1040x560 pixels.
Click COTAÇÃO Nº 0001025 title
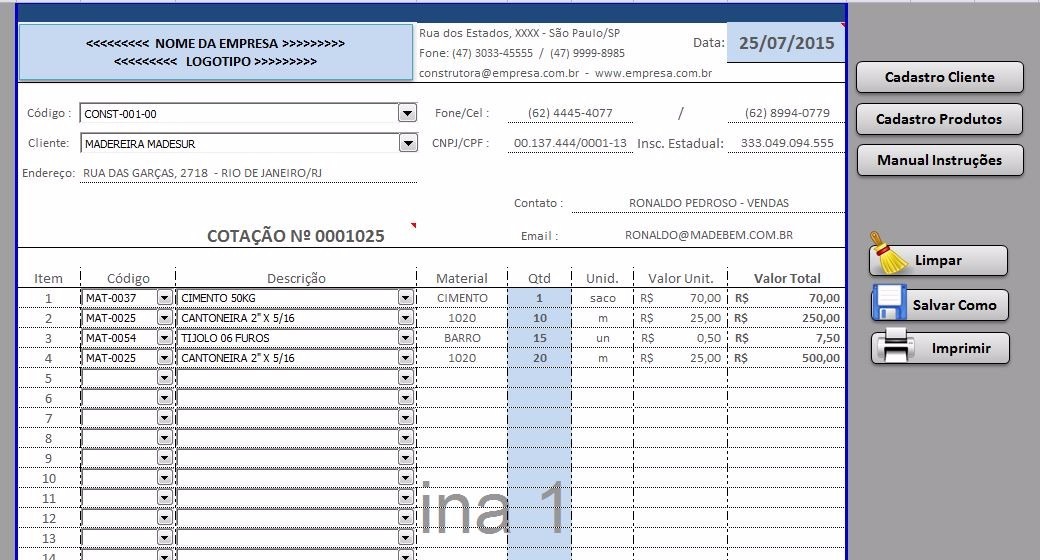point(296,236)
